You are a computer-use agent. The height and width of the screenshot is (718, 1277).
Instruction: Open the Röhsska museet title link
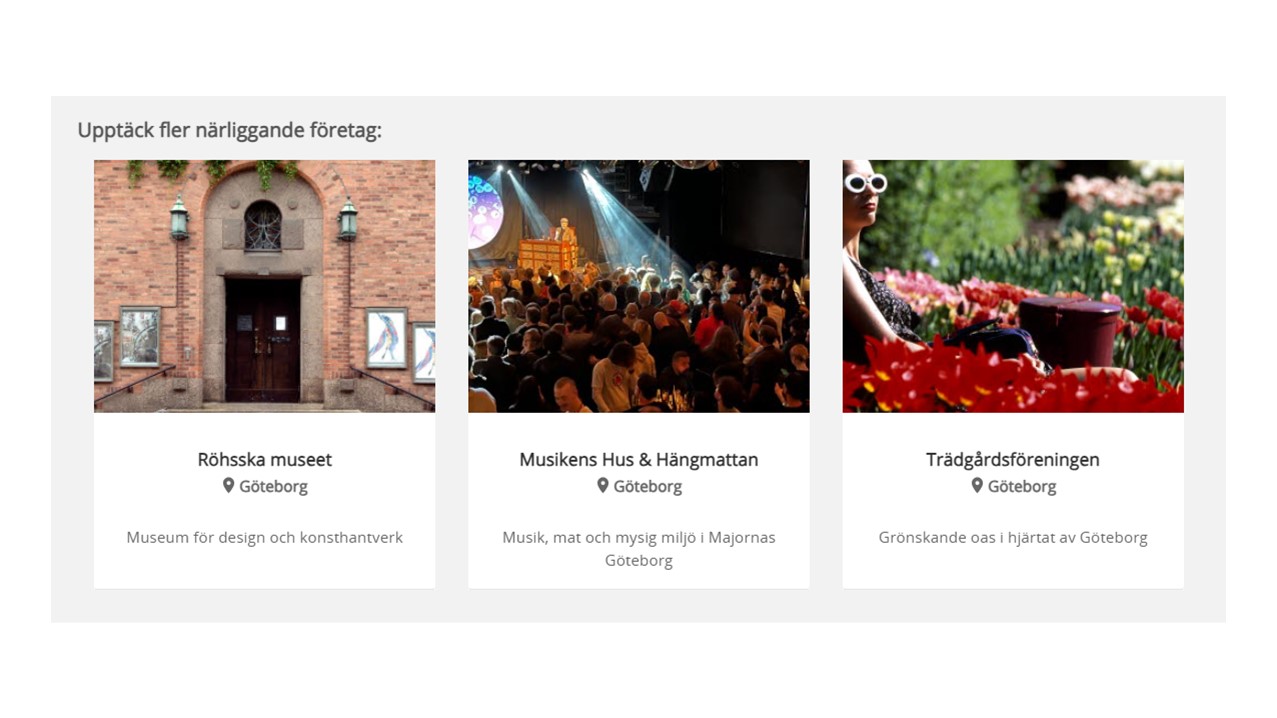click(264, 459)
